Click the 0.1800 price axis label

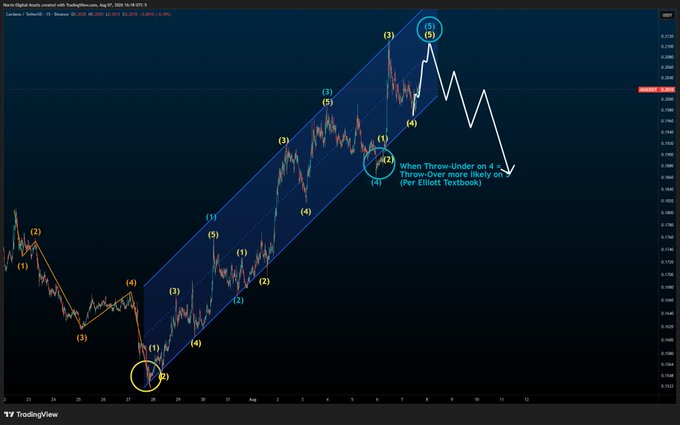click(667, 212)
